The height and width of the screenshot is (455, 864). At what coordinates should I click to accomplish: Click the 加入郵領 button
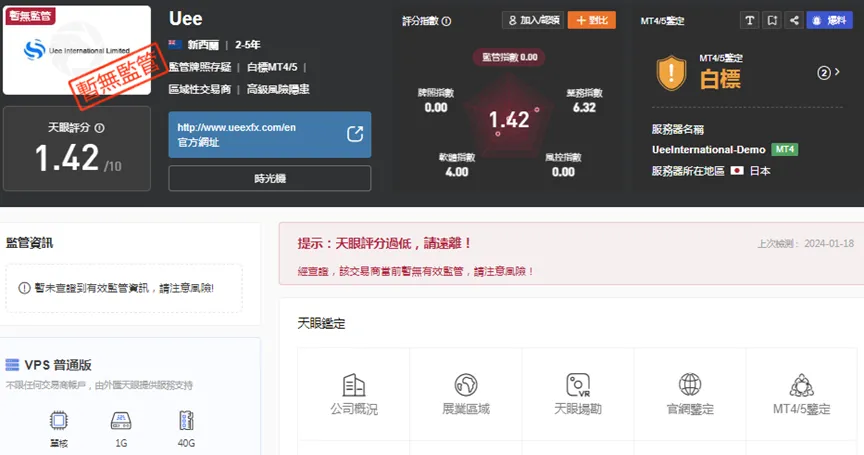(x=533, y=20)
